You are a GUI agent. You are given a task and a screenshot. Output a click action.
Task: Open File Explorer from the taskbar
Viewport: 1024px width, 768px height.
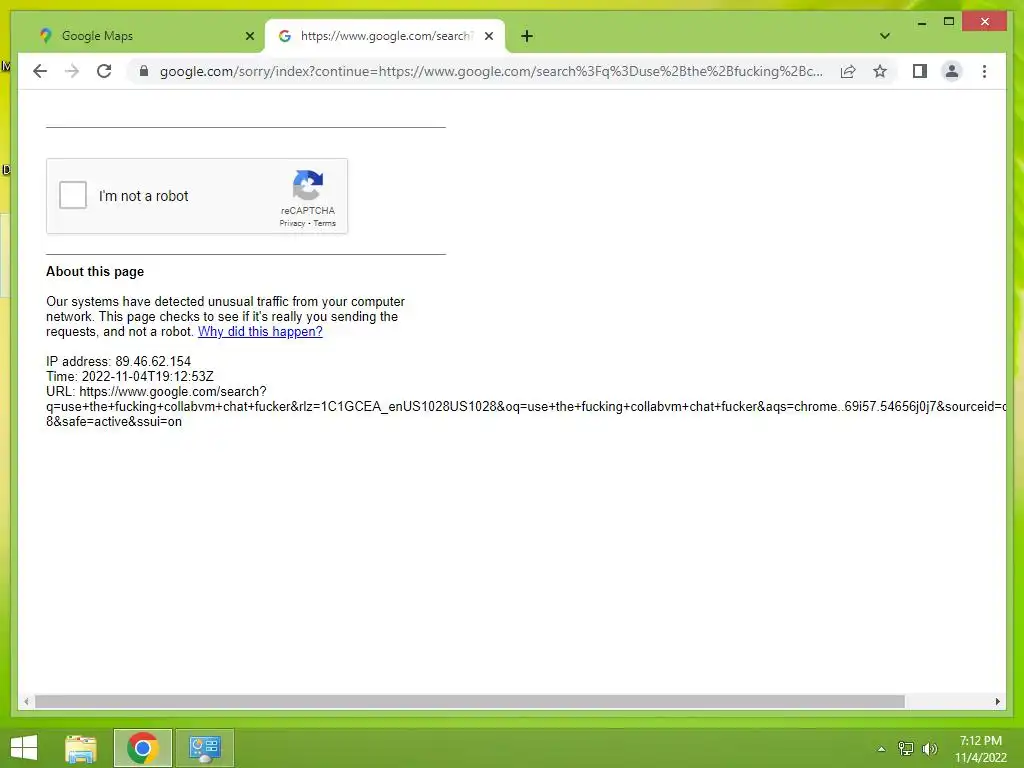click(81, 748)
